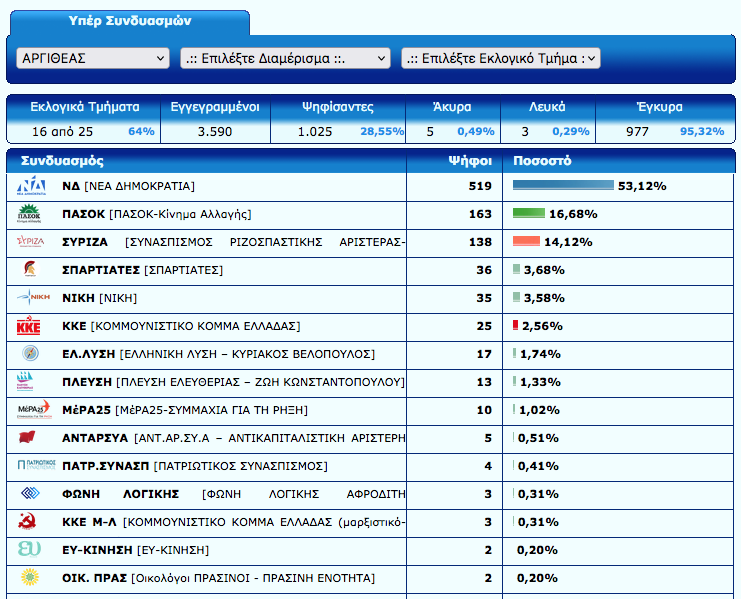Screen dimensions: 741x599
Task: Open the Επιλέξτε Εκλογικό Τμήμα dropdown
Action: pyautogui.click(x=500, y=59)
